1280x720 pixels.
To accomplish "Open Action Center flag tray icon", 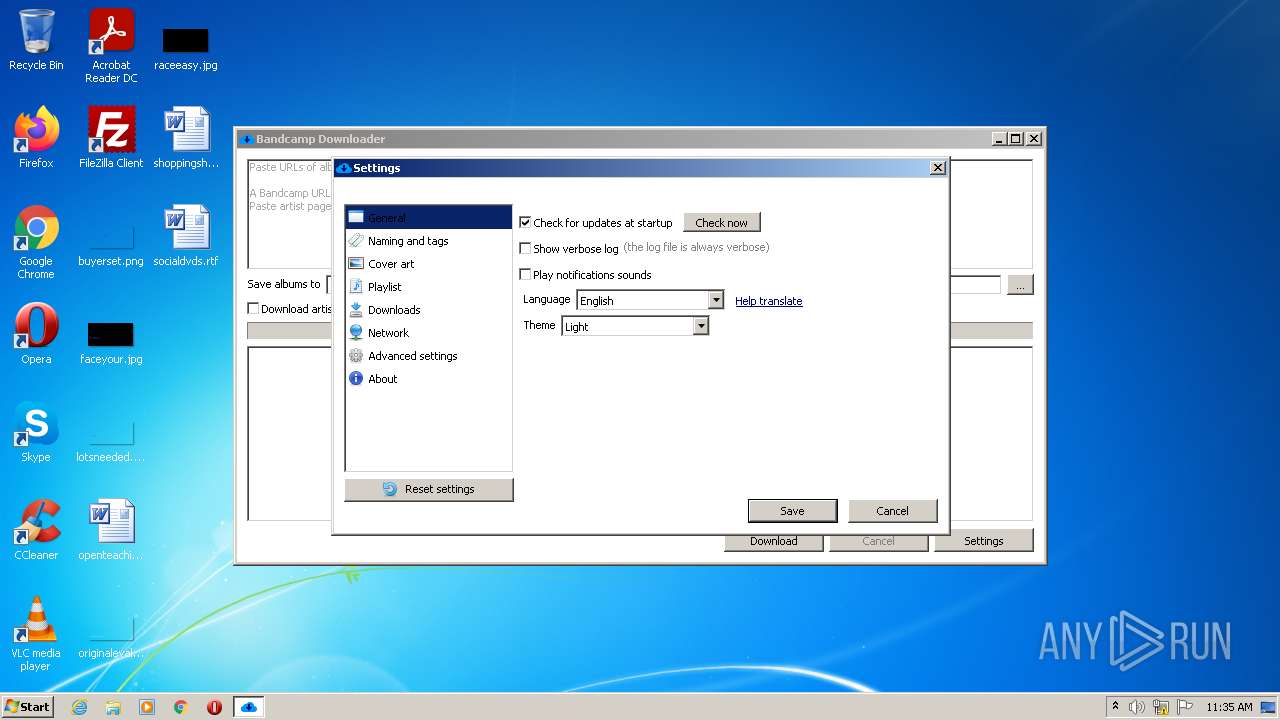I will coord(1185,707).
